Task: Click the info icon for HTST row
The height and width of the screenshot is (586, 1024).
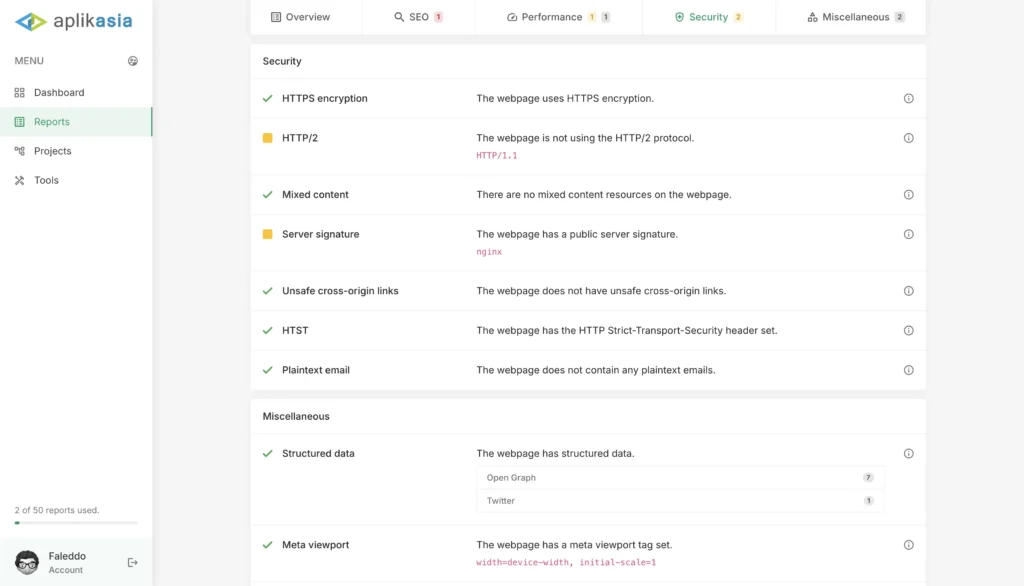Action: tap(908, 331)
